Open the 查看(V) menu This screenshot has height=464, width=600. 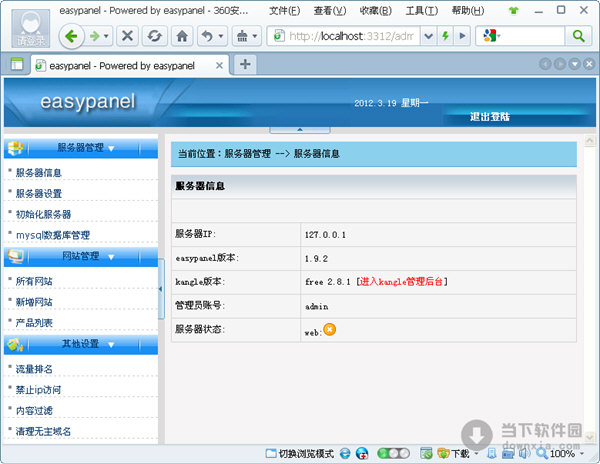(x=330, y=11)
